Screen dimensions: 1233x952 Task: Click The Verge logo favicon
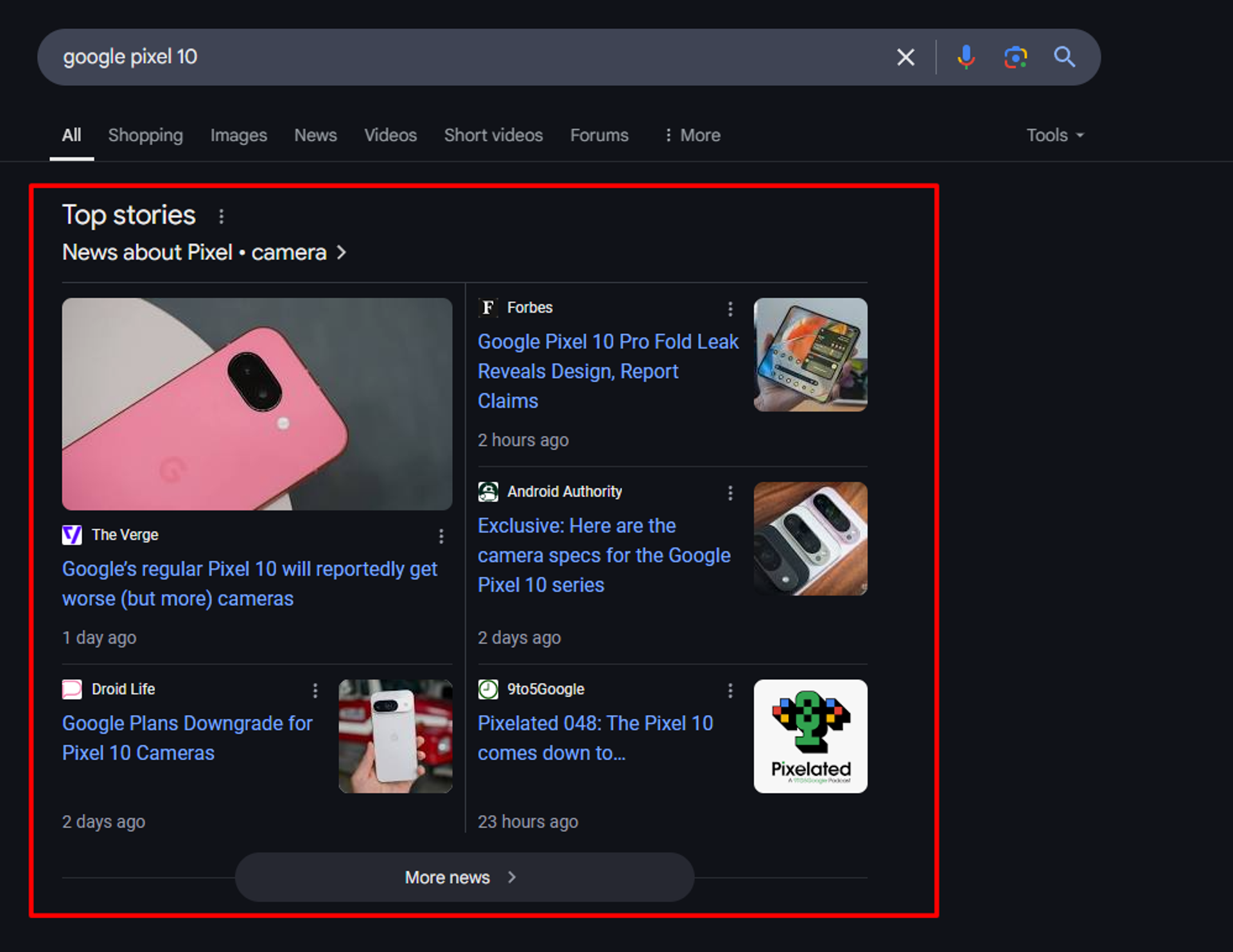(72, 535)
